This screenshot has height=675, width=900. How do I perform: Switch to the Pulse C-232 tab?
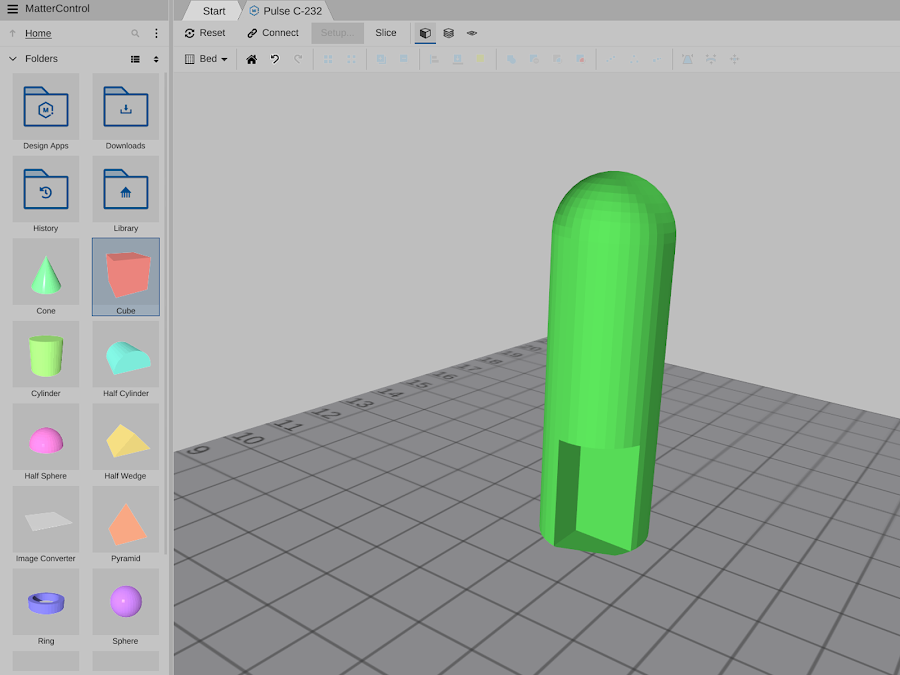[x=286, y=11]
